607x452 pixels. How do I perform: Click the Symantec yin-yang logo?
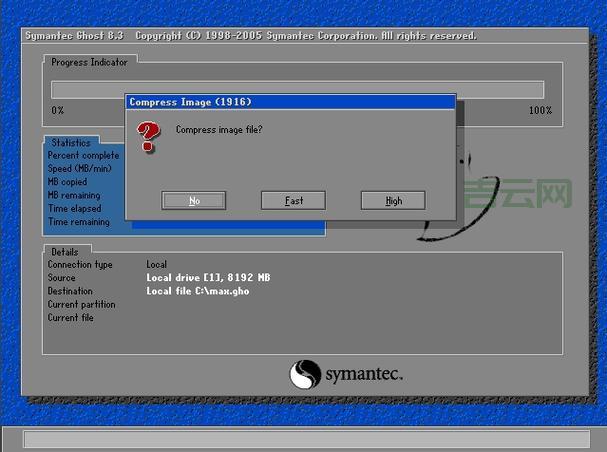304,375
